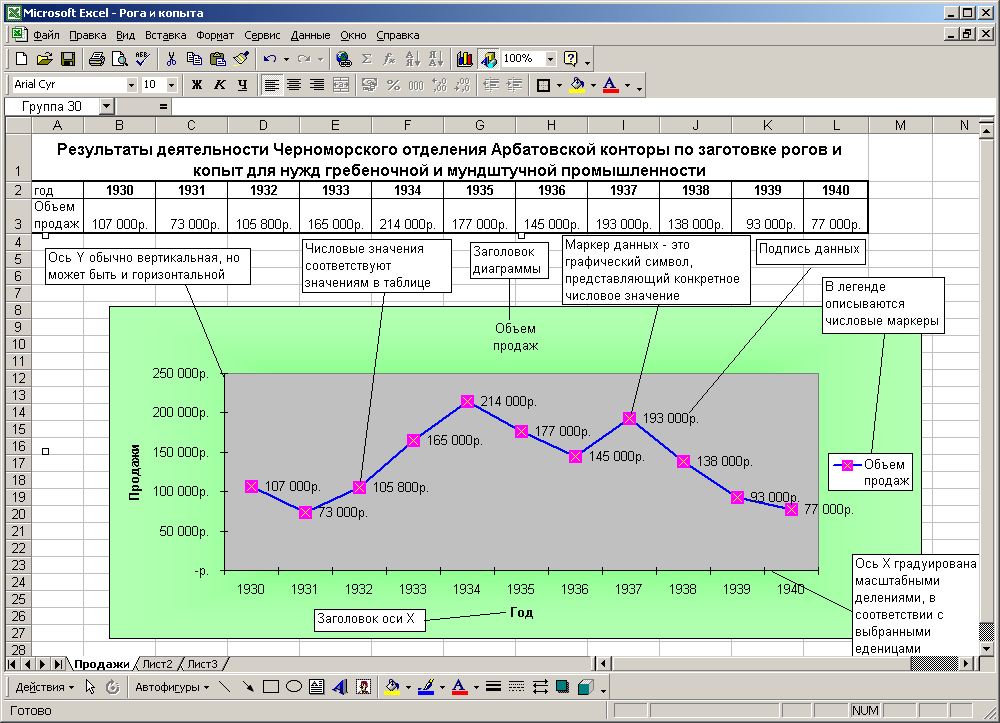Click the Office Assistant help icon
Image resolution: width=1000 pixels, height=723 pixels.
pos(571,59)
